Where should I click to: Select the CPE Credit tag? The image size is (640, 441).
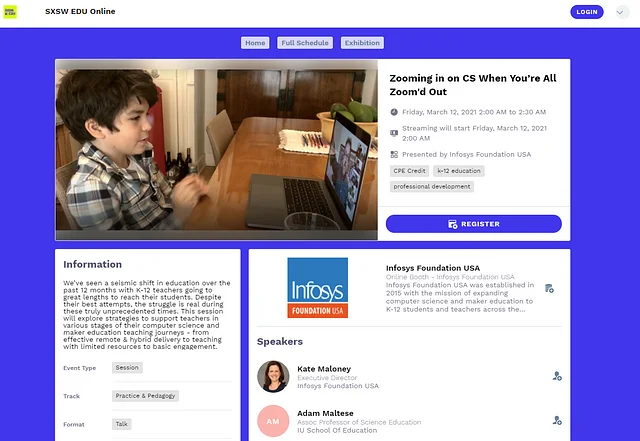(x=408, y=171)
